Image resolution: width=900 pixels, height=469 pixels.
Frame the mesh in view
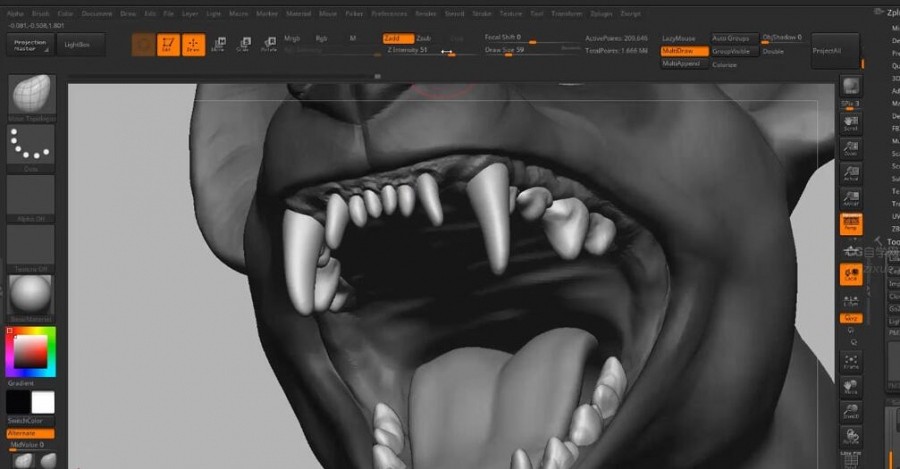(851, 362)
